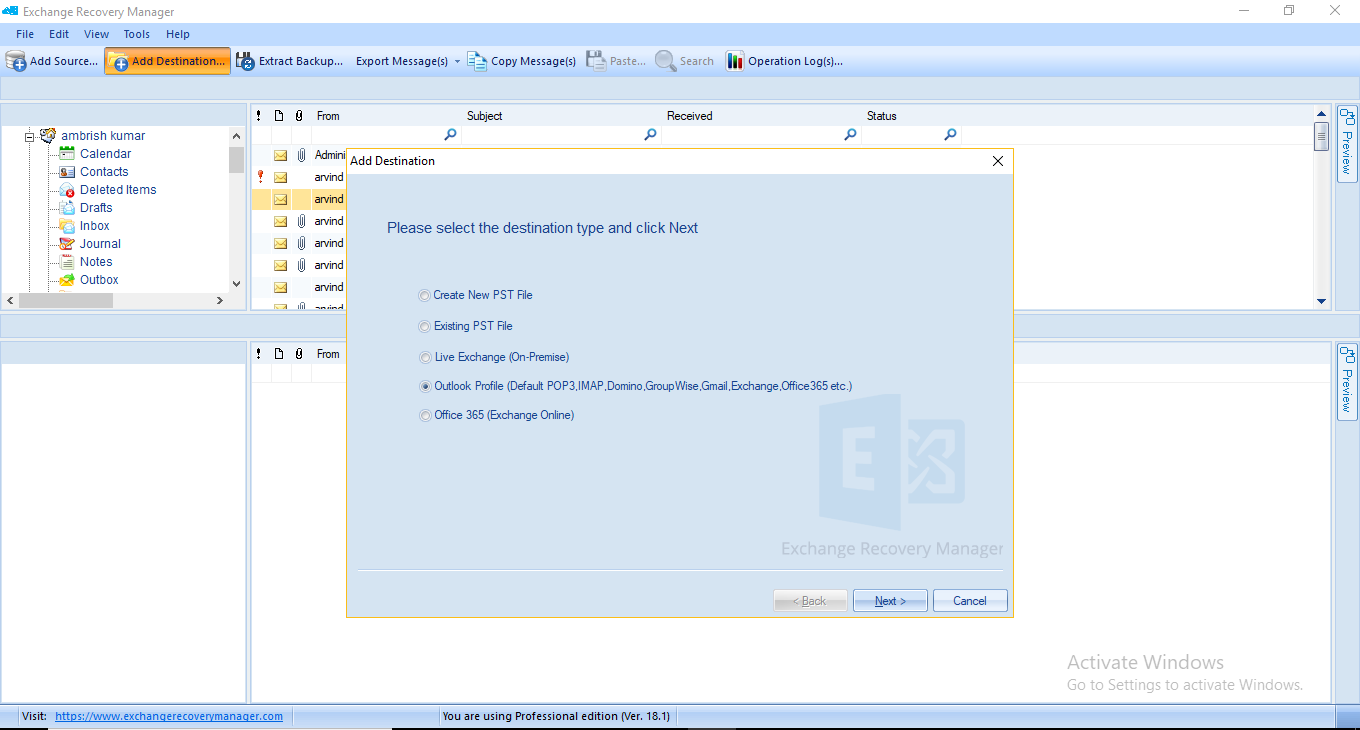Click the Subject filter input field

552,135
